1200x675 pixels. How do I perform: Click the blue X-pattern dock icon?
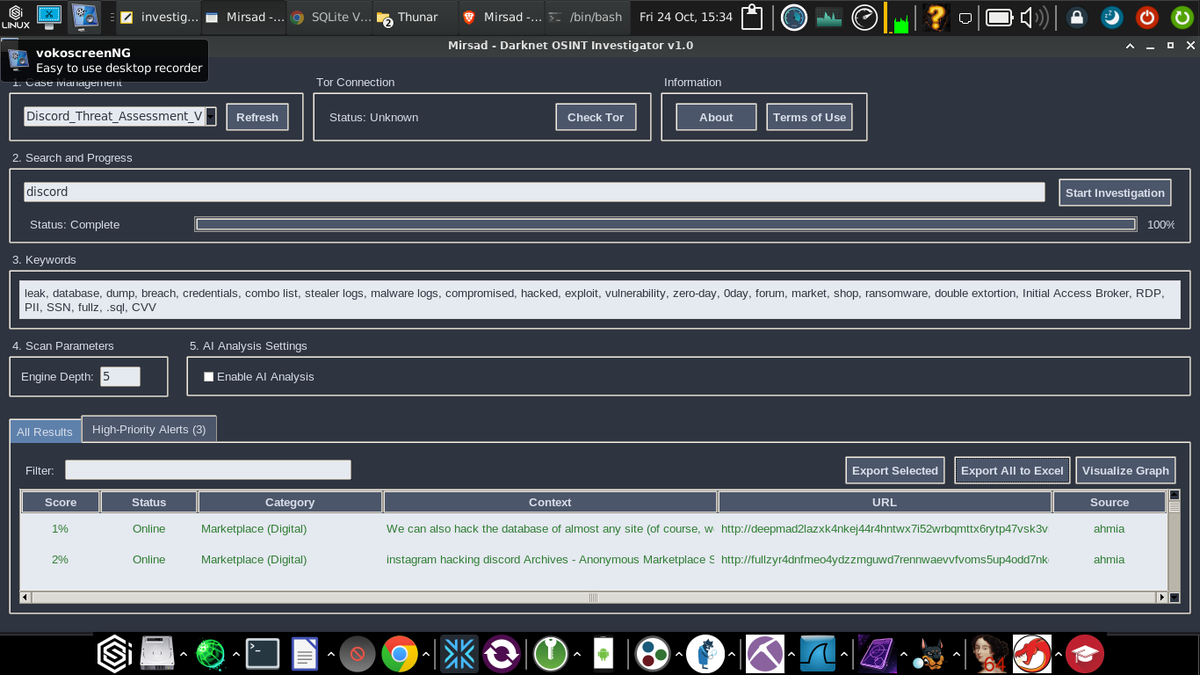[459, 655]
